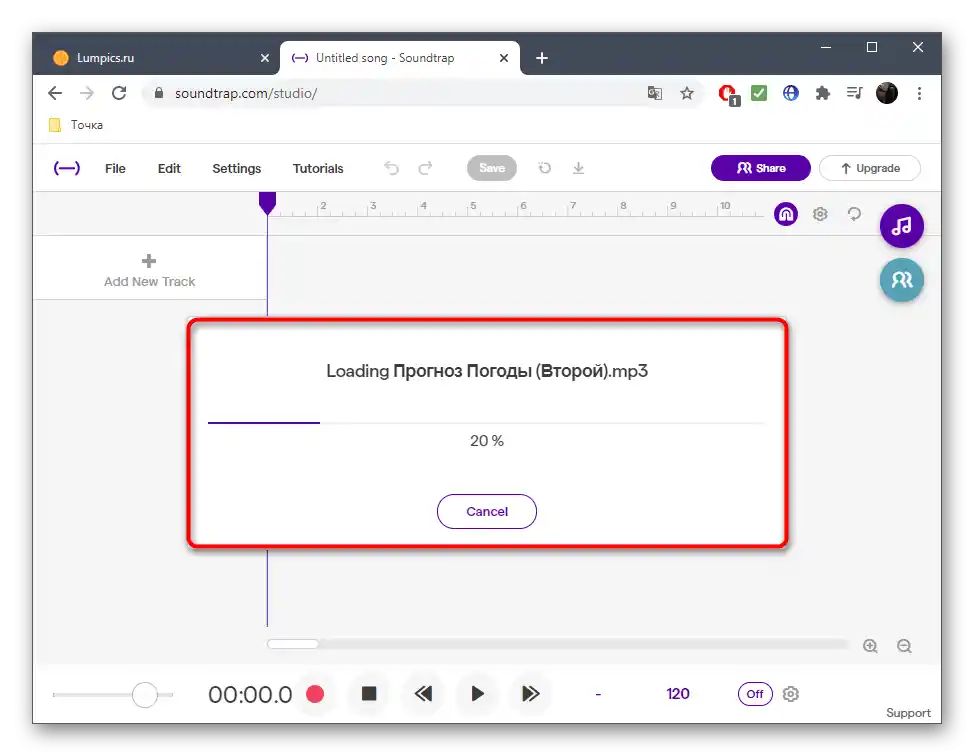974x756 pixels.
Task: Click the play button
Action: pos(477,693)
